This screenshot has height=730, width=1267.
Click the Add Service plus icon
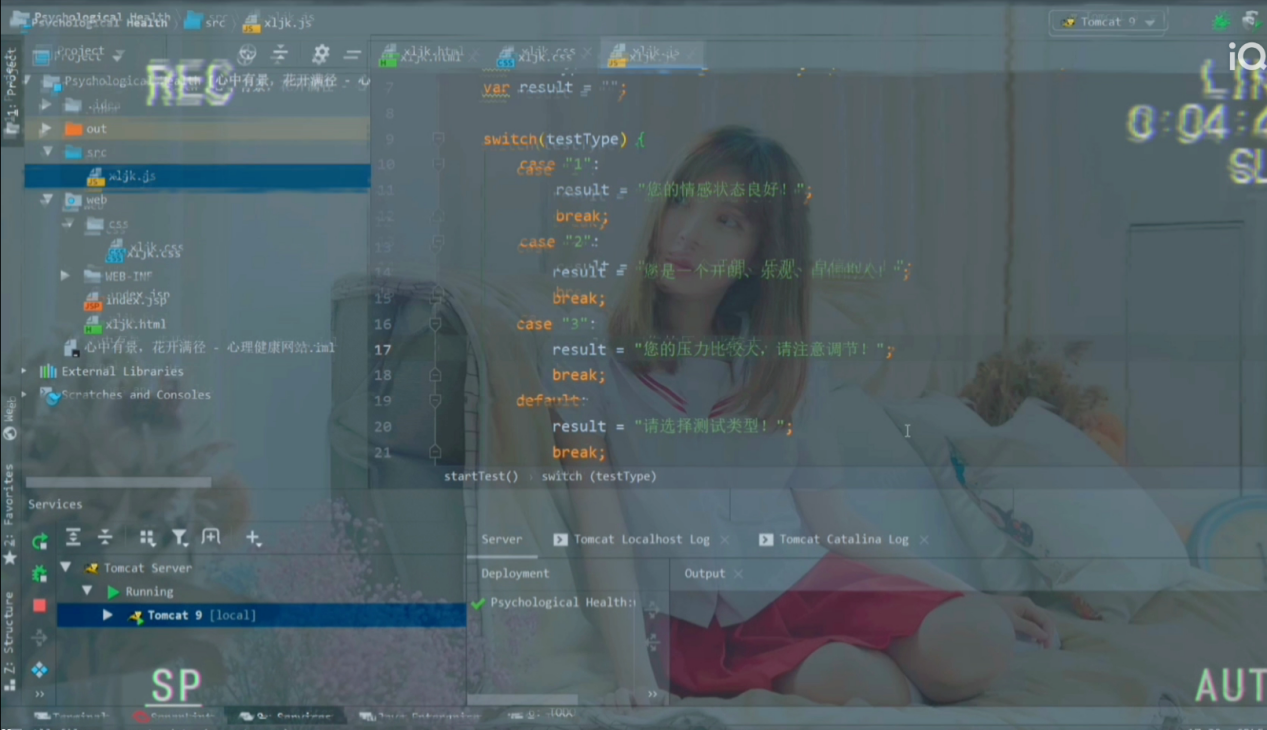click(x=253, y=538)
